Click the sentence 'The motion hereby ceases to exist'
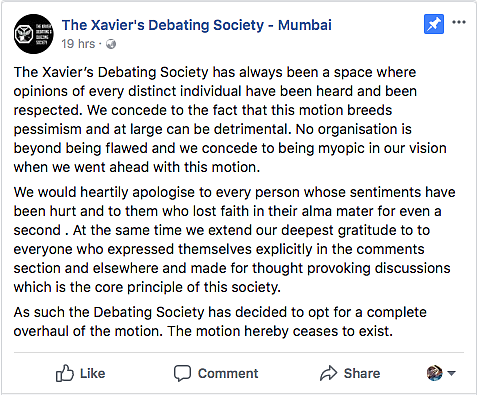 click(280, 331)
